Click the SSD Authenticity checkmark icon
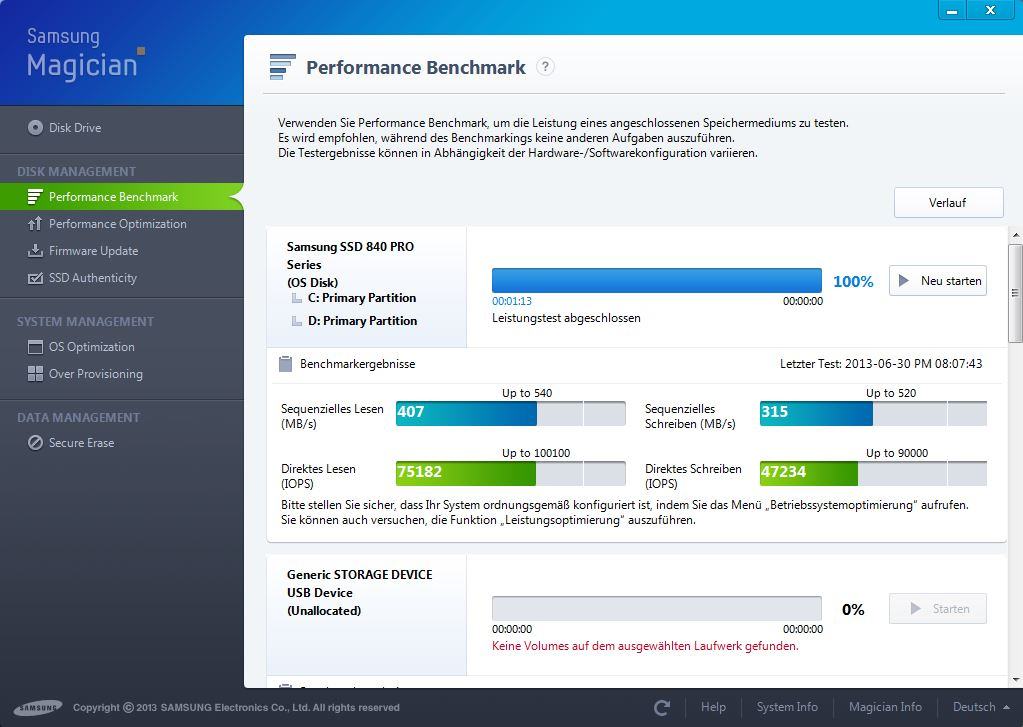This screenshot has height=727, width=1023. click(x=35, y=278)
